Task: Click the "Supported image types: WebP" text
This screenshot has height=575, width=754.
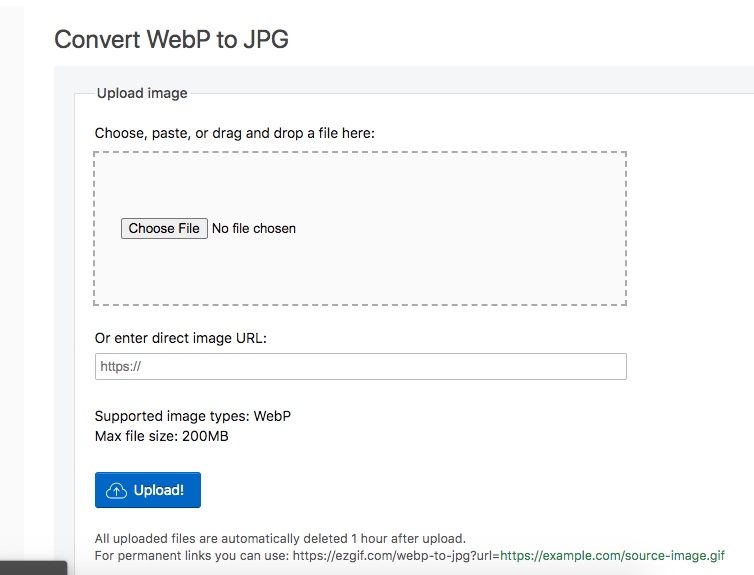Action: pyautogui.click(x=193, y=416)
